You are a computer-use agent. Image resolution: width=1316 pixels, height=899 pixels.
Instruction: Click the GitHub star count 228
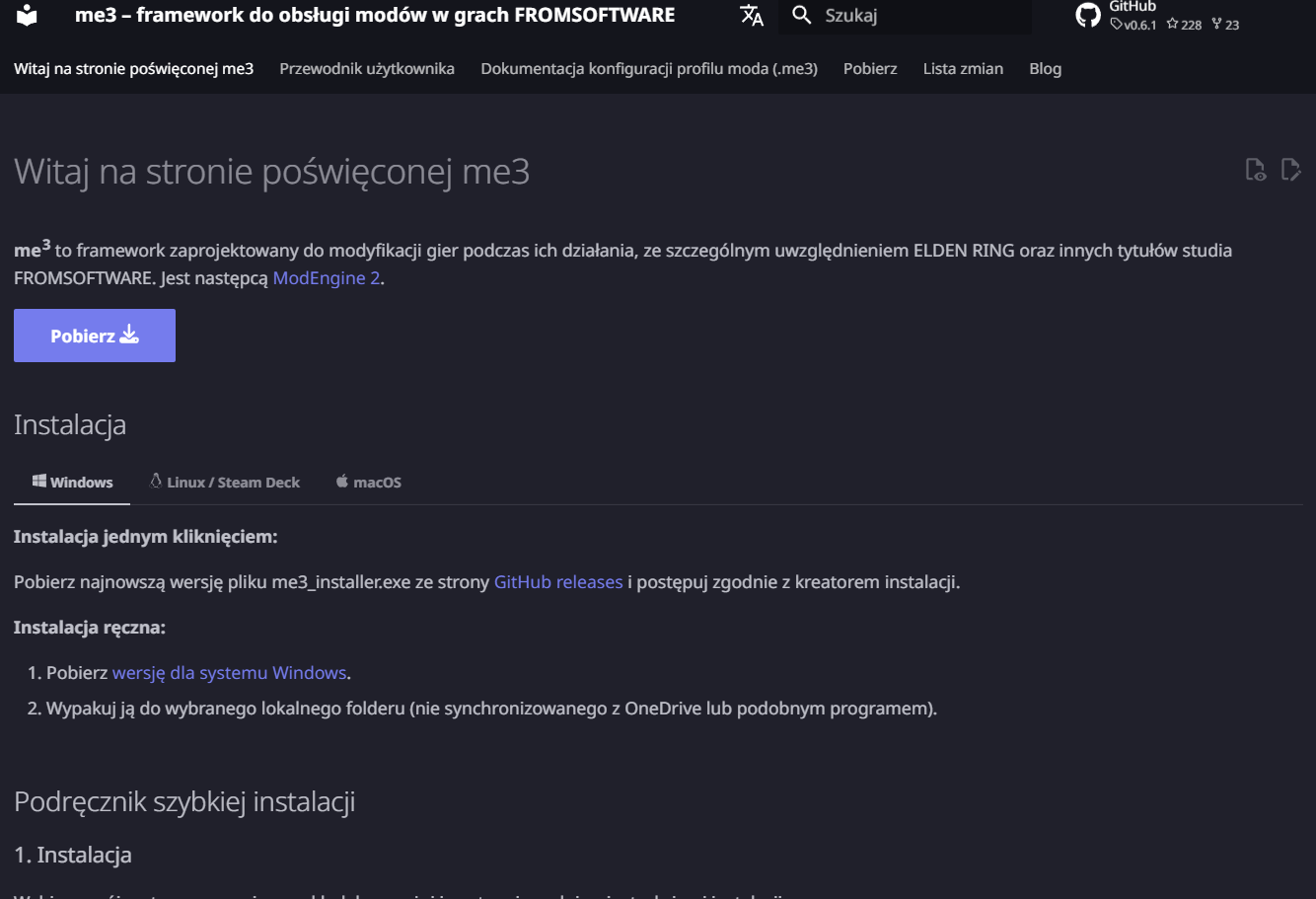pos(1184,25)
